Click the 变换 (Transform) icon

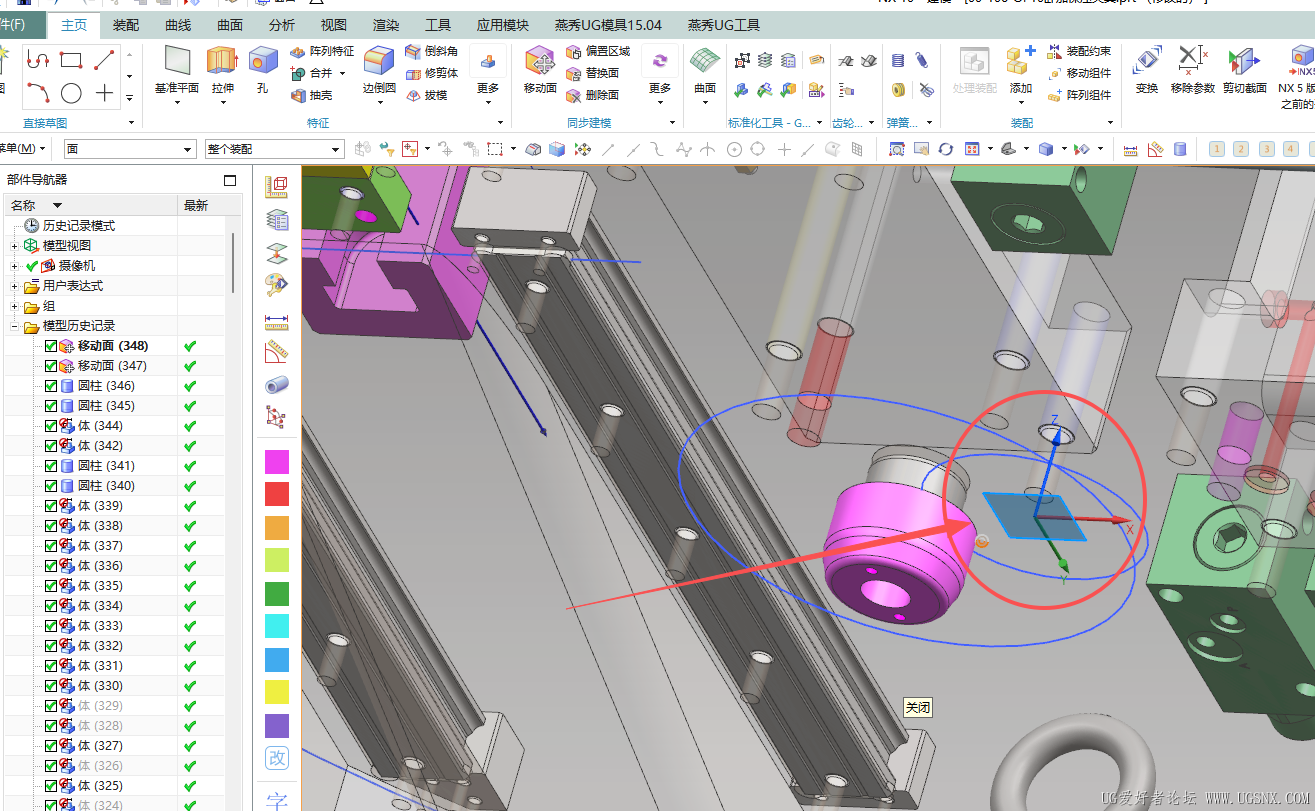[x=1147, y=63]
